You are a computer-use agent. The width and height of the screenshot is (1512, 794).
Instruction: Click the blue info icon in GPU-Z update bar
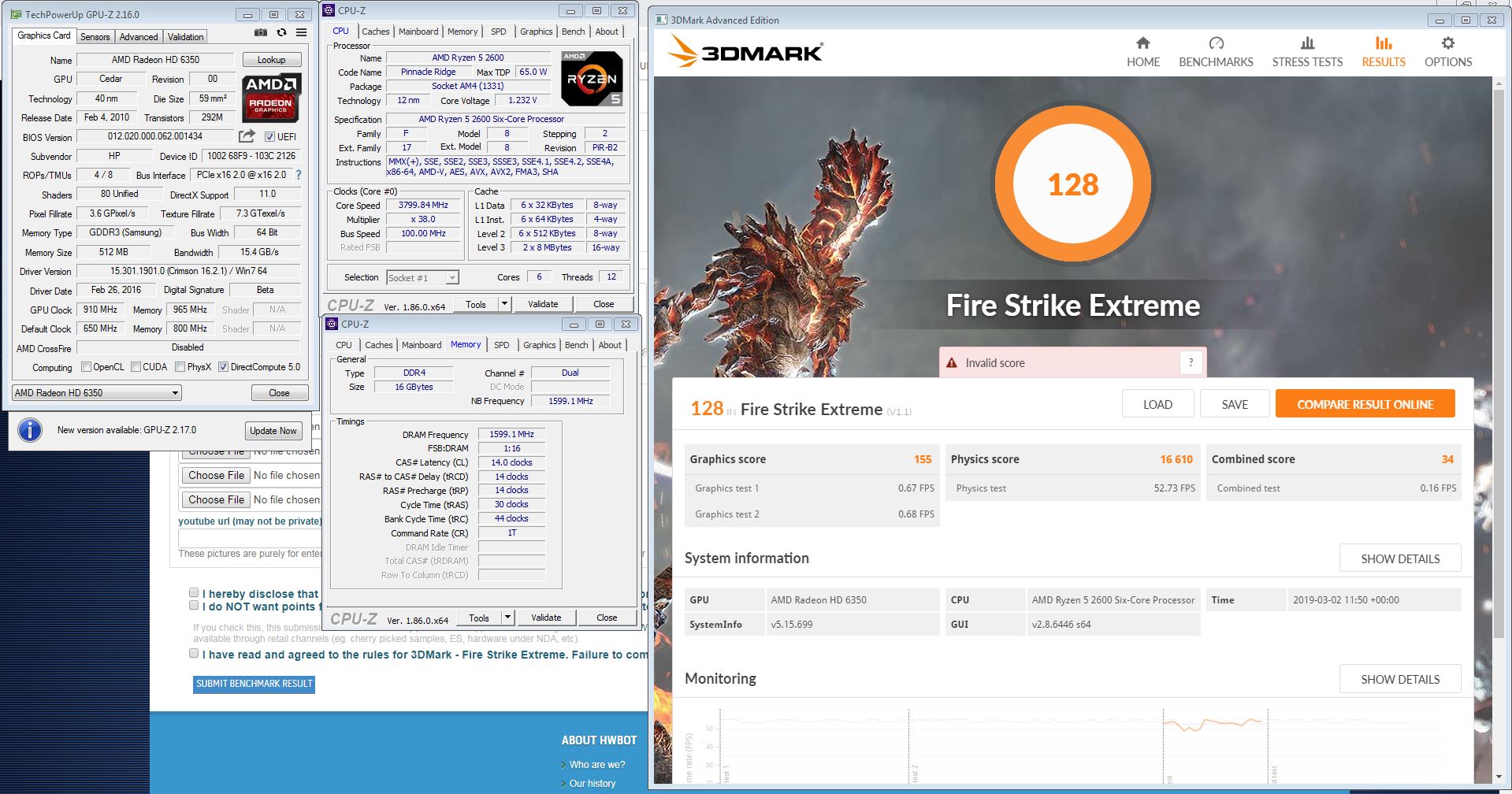(x=30, y=430)
